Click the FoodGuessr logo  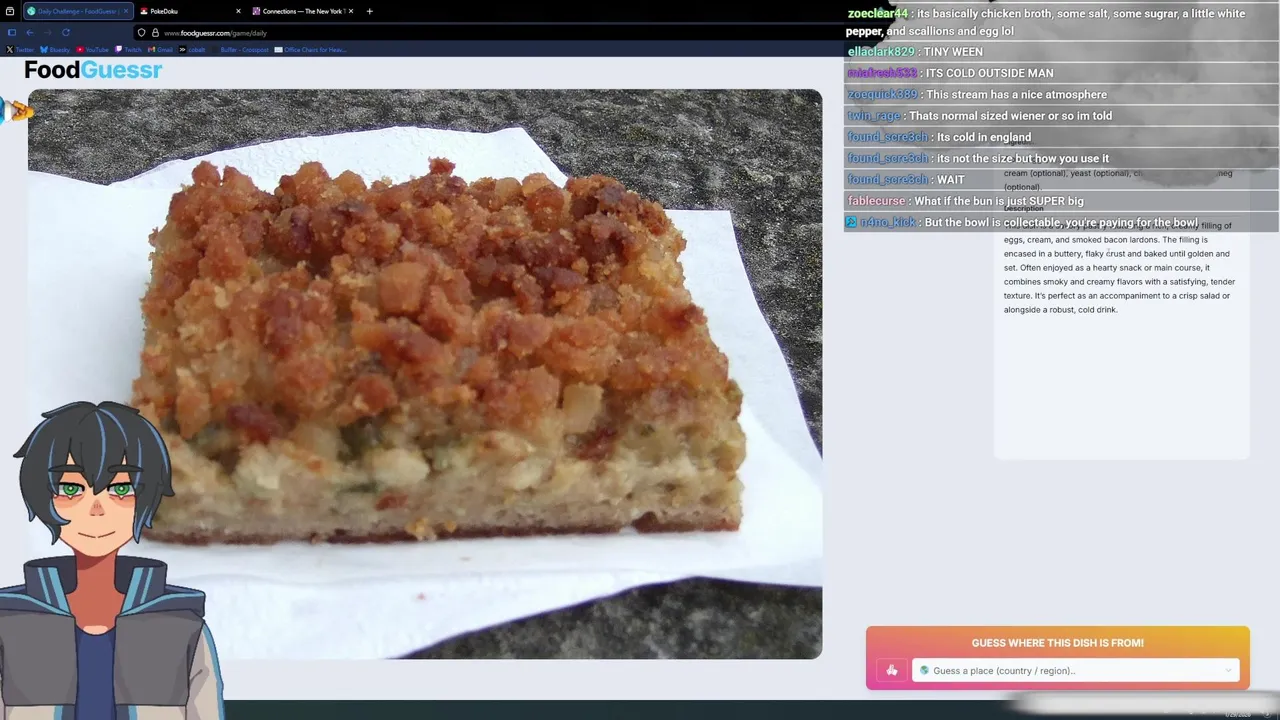pos(93,70)
